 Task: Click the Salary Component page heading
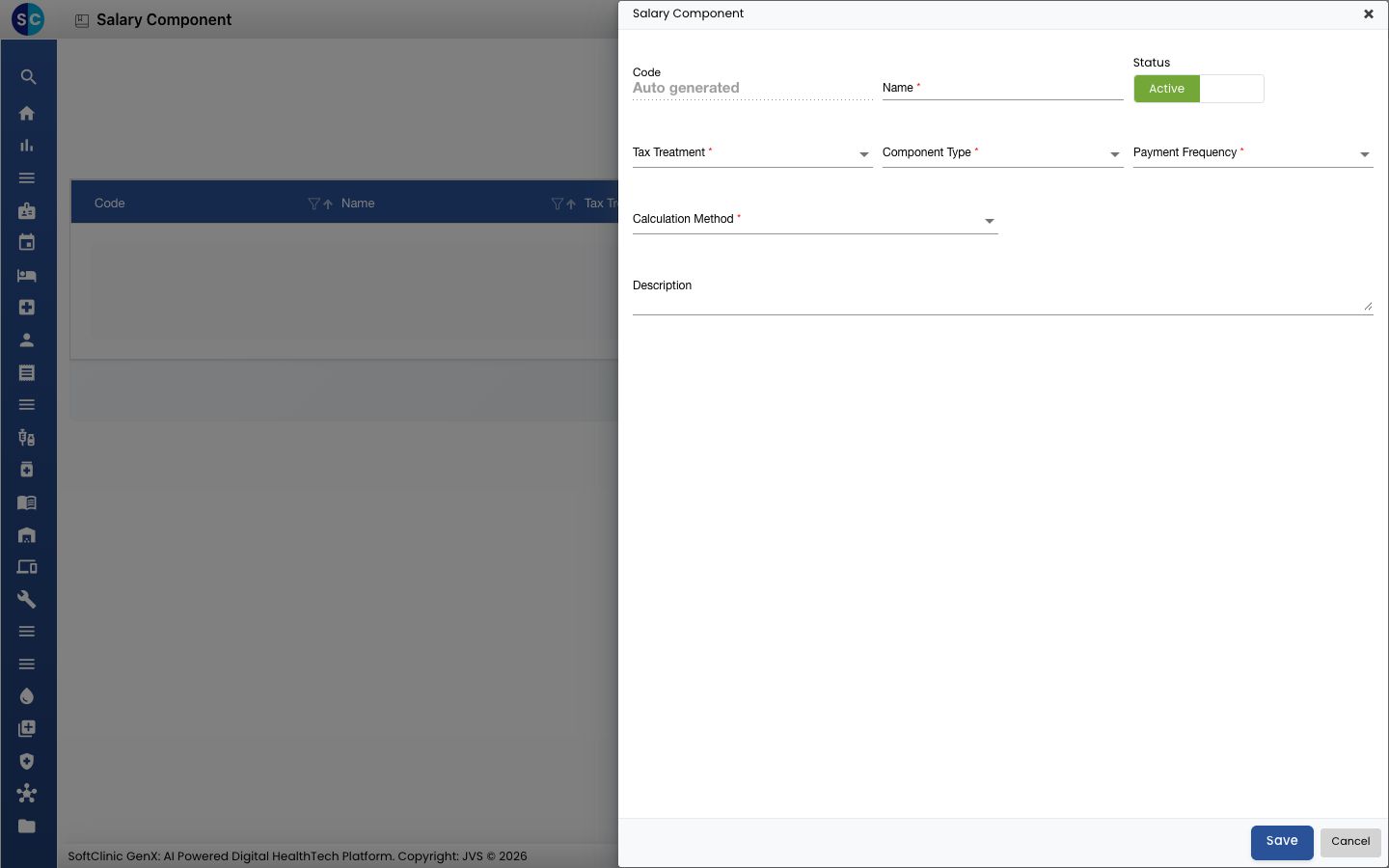[x=164, y=20]
